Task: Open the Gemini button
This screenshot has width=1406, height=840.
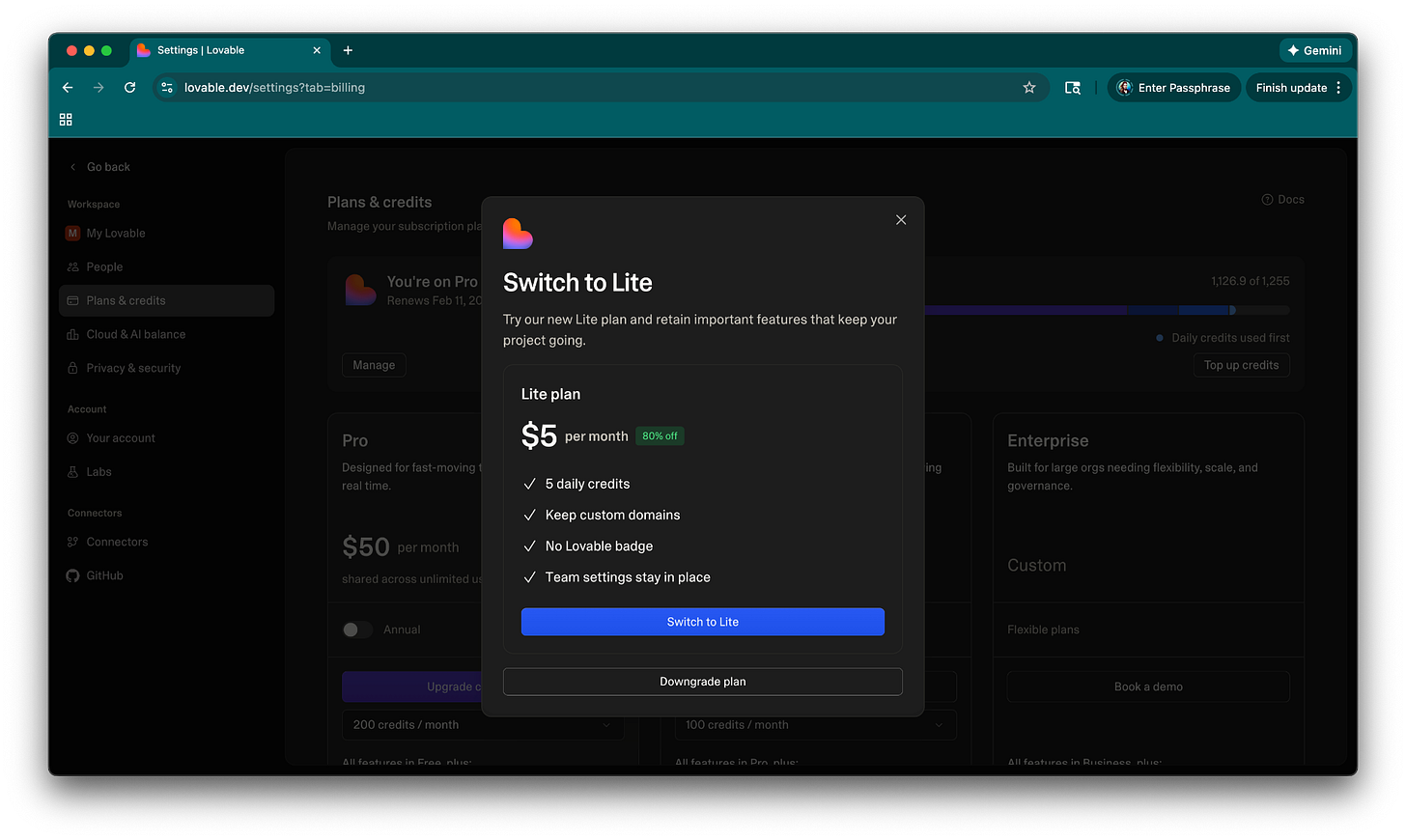Action: pyautogui.click(x=1314, y=50)
